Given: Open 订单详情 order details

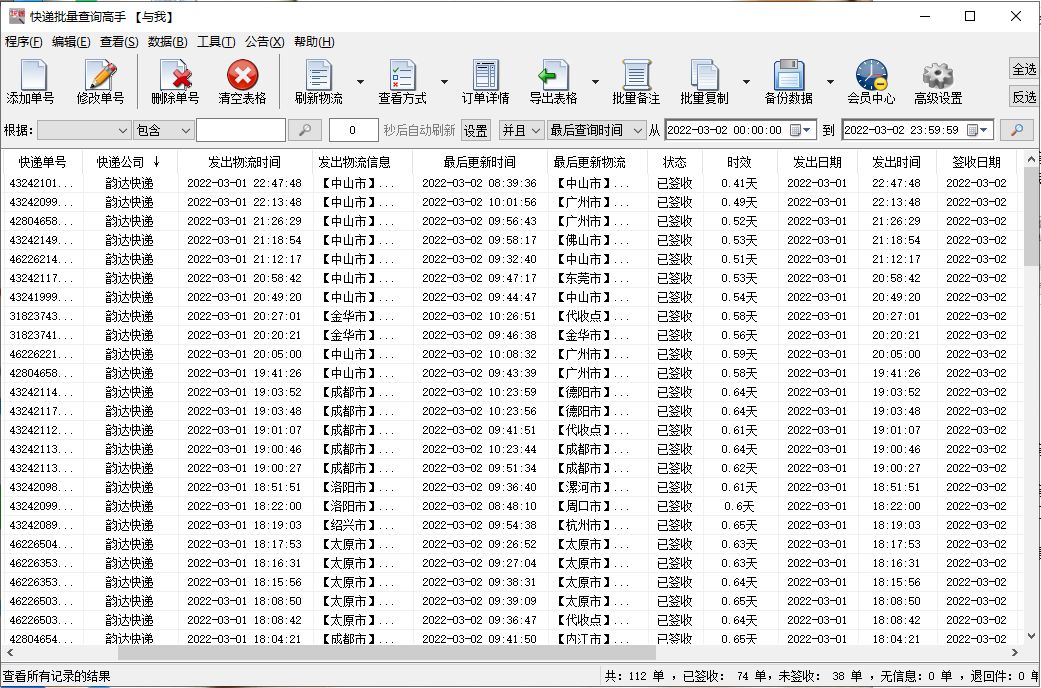Looking at the screenshot, I should 485,82.
